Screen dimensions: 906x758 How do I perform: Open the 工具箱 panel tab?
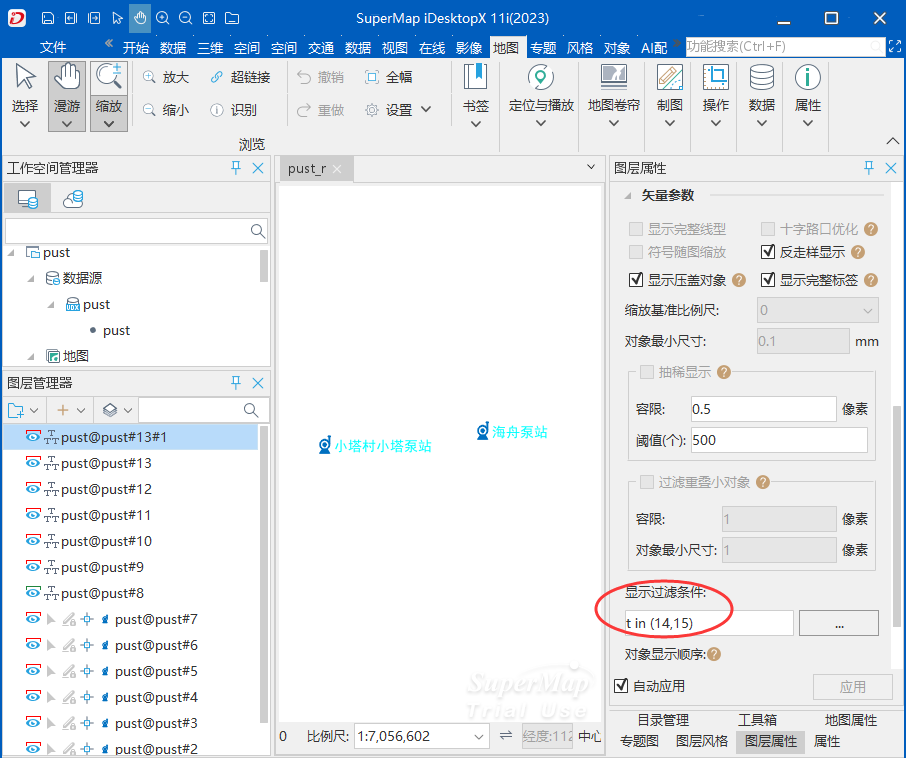(758, 720)
